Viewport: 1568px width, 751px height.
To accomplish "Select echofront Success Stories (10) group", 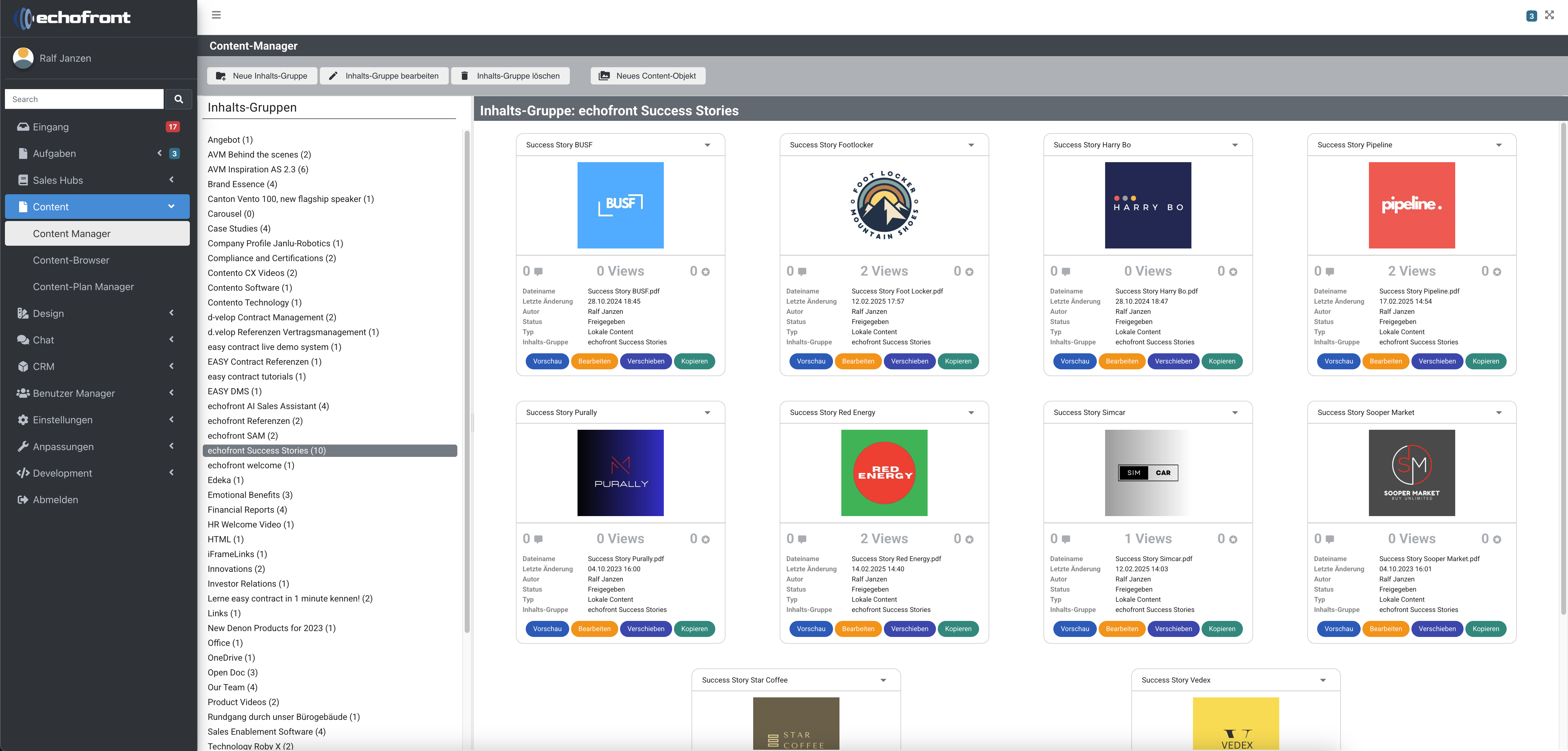I will (329, 450).
